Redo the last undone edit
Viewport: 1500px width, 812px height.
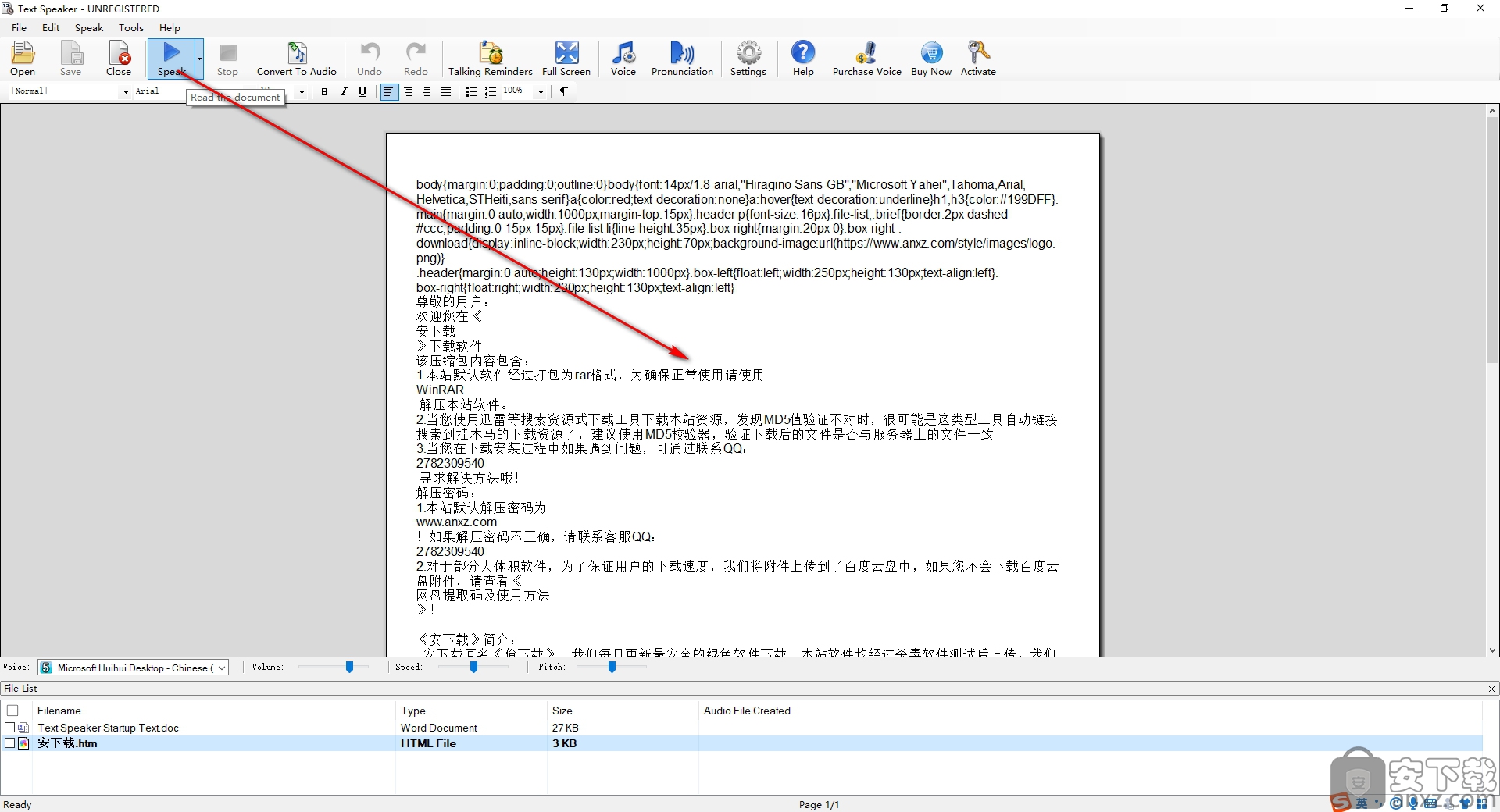(x=416, y=59)
